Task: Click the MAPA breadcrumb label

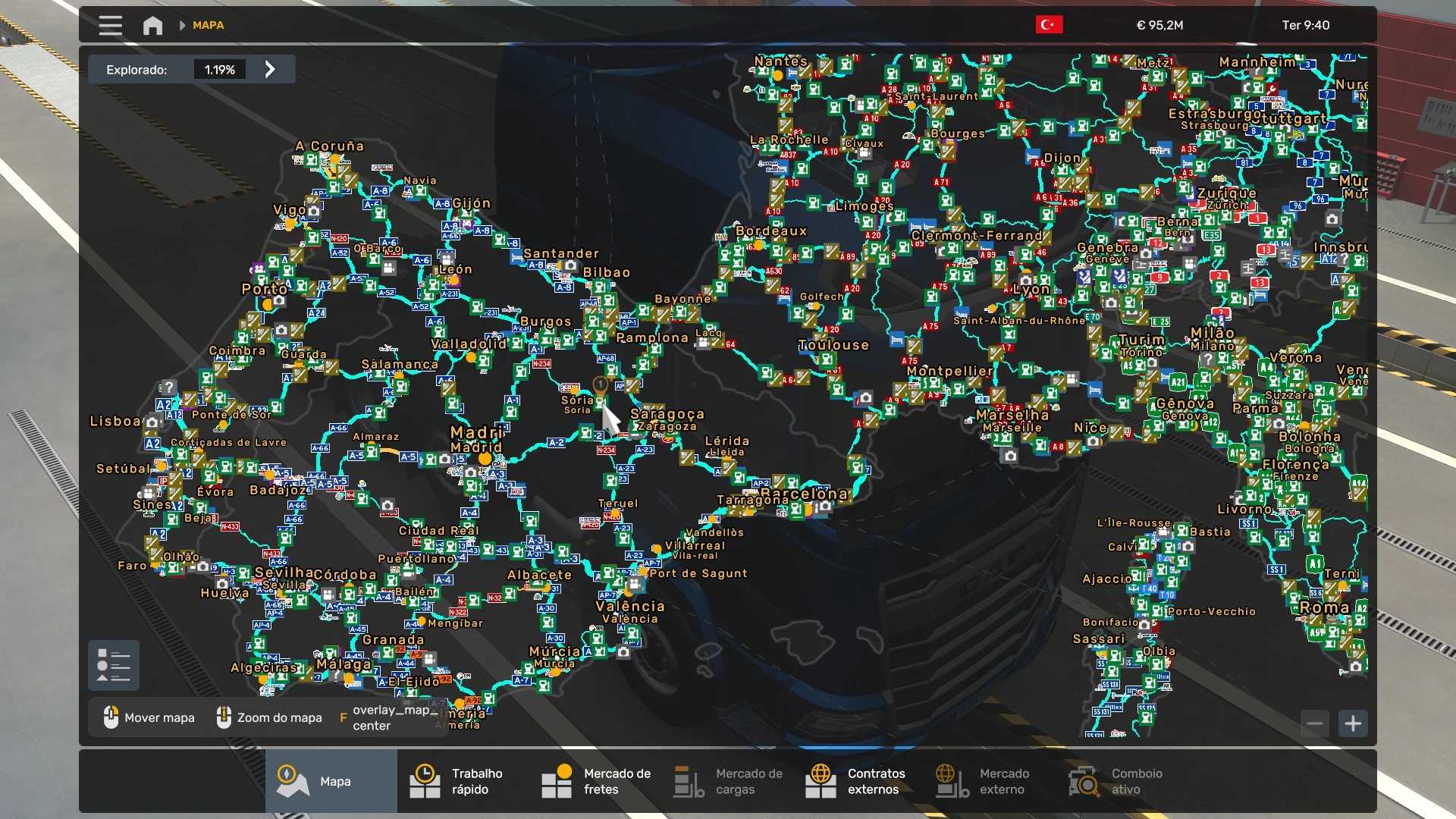Action: point(208,25)
